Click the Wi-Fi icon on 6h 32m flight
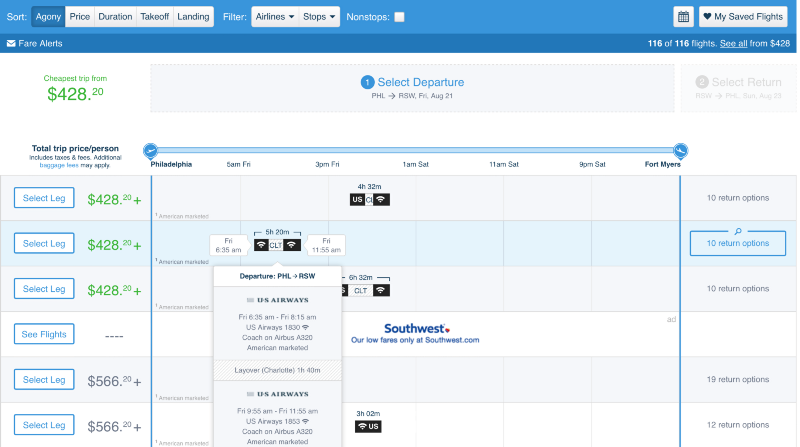 coord(381,291)
